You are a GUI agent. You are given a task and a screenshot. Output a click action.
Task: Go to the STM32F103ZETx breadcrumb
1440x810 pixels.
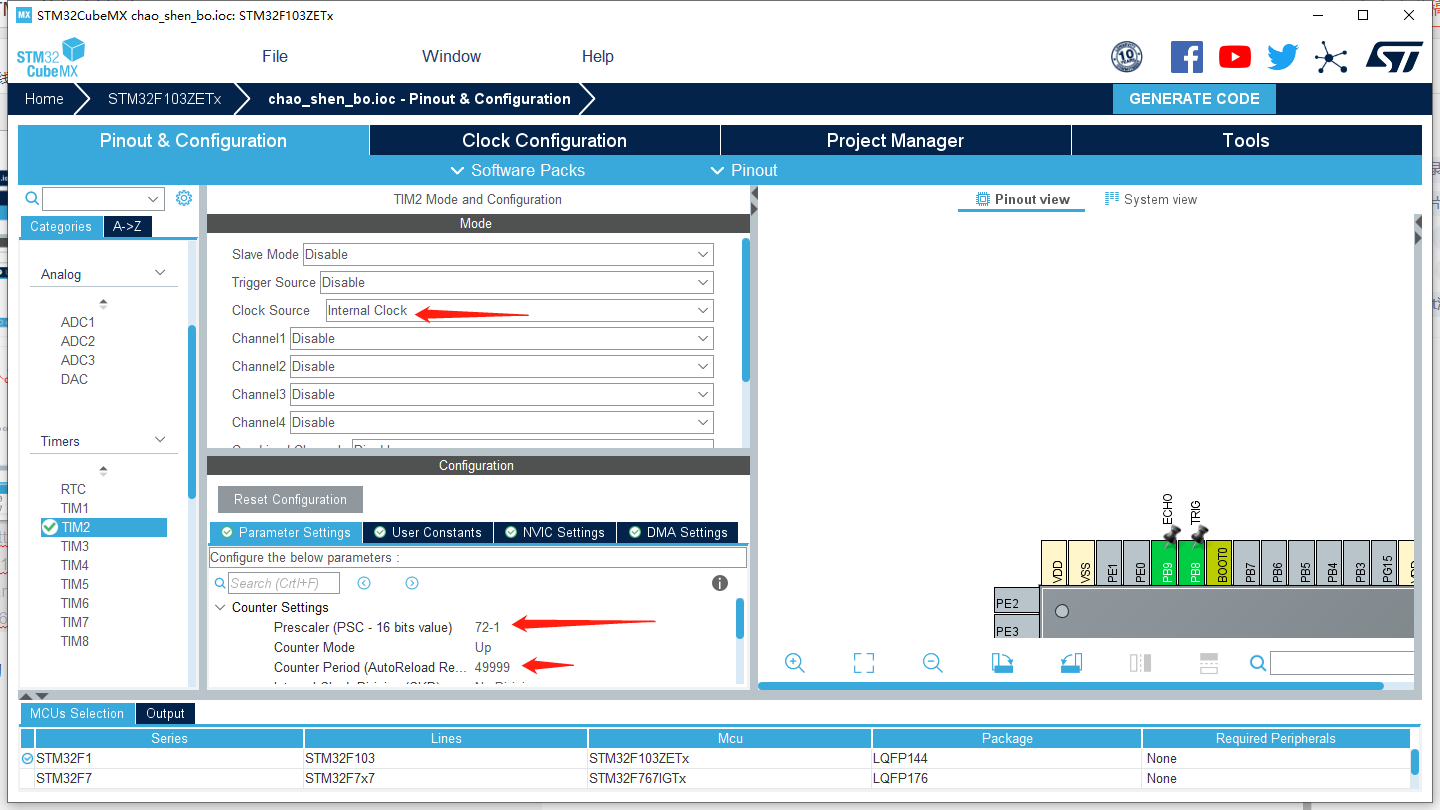pos(164,98)
